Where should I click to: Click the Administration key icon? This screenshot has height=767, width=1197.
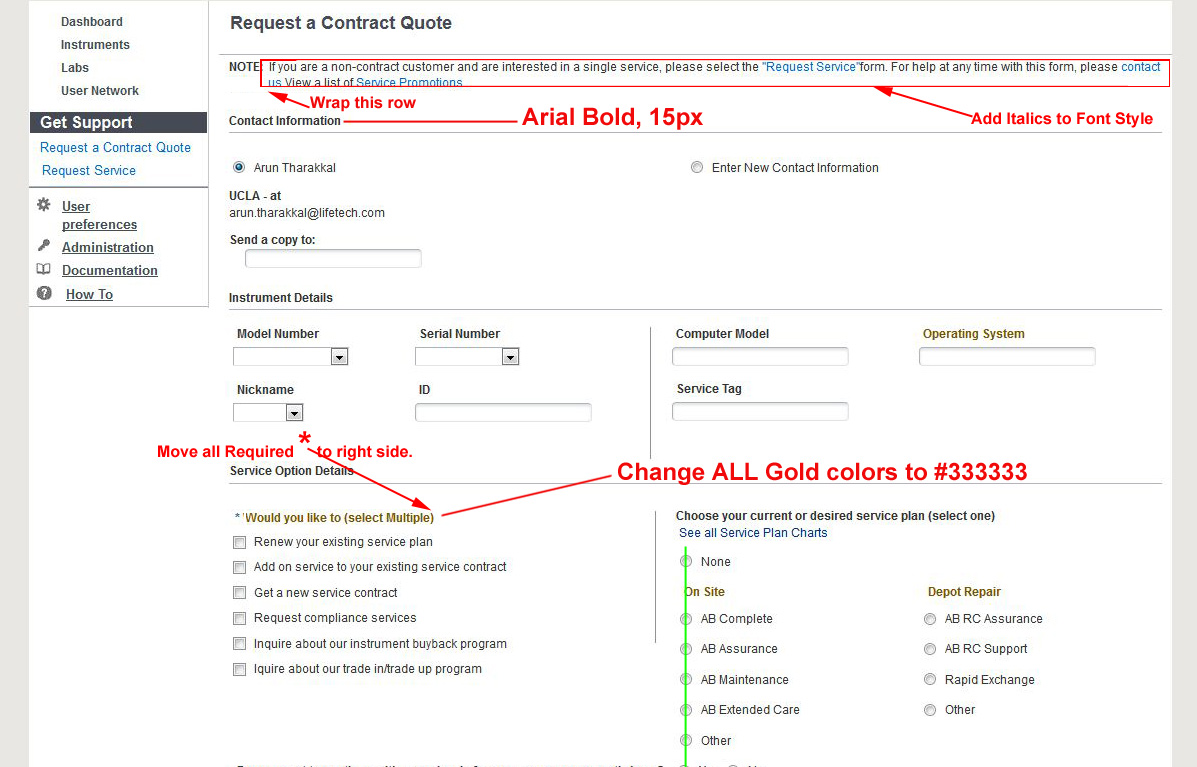[44, 246]
